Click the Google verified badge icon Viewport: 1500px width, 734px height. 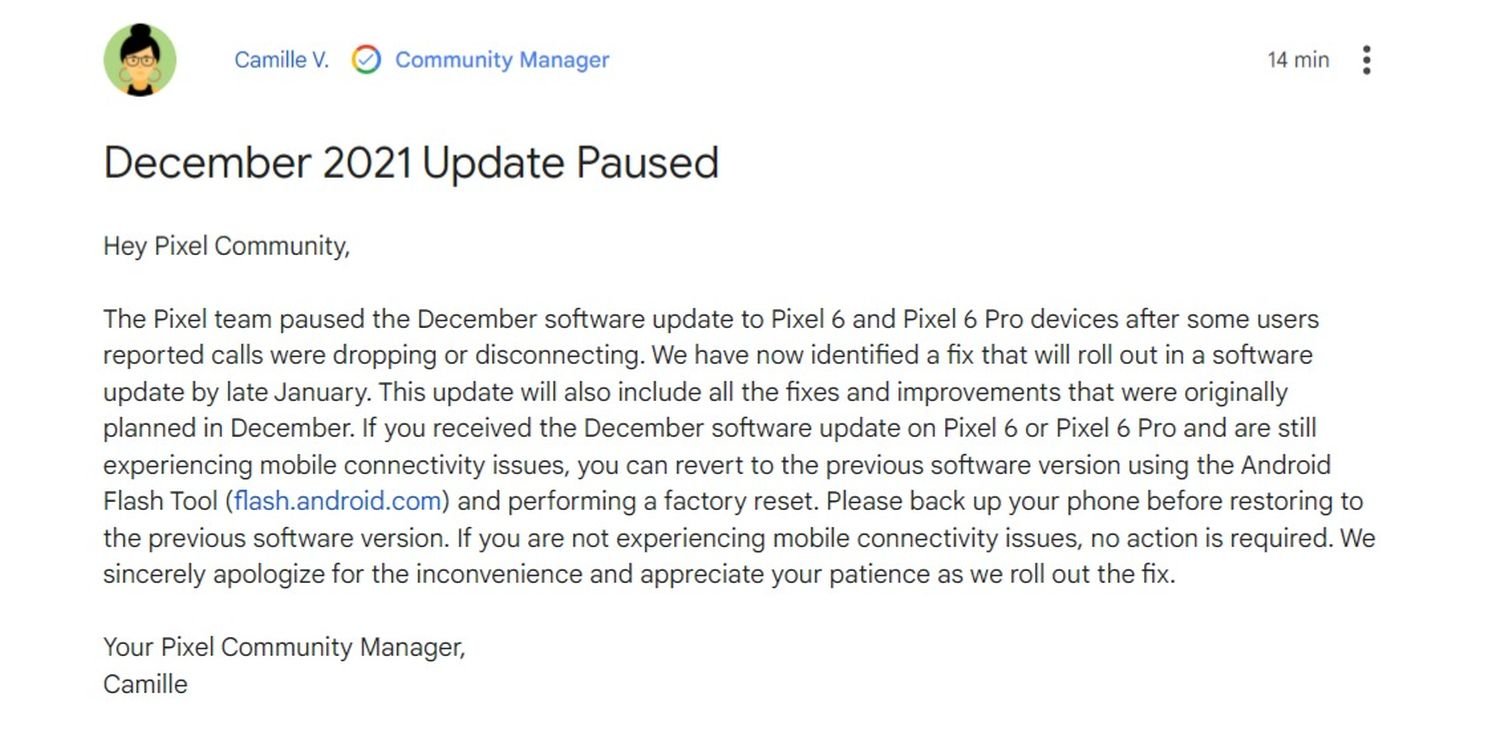[x=366, y=60]
